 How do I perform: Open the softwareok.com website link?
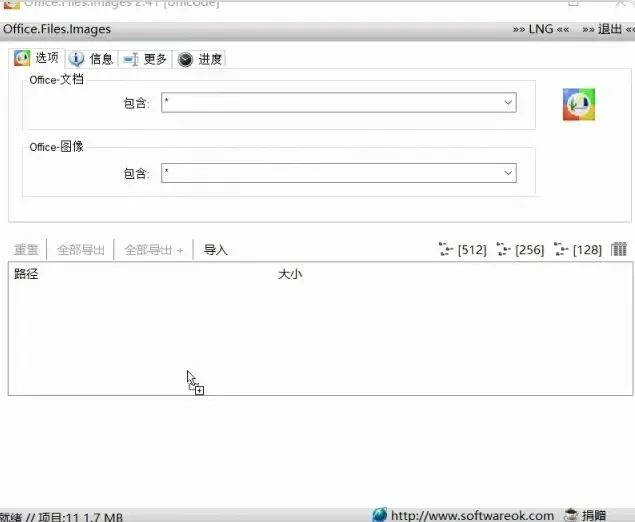click(x=472, y=515)
